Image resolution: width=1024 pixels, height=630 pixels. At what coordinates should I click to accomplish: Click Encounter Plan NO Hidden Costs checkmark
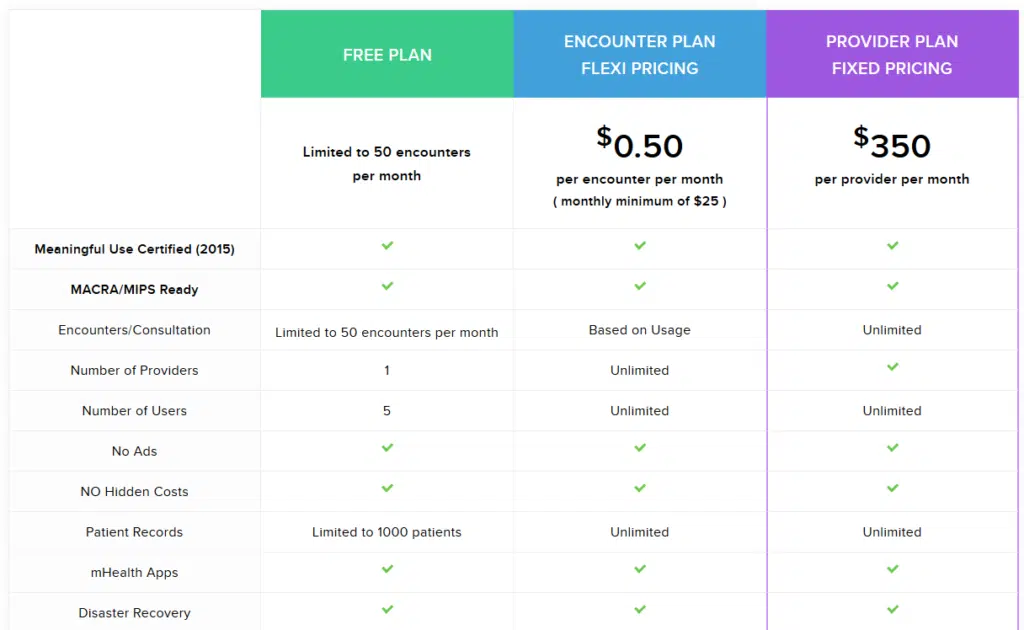pyautogui.click(x=640, y=488)
